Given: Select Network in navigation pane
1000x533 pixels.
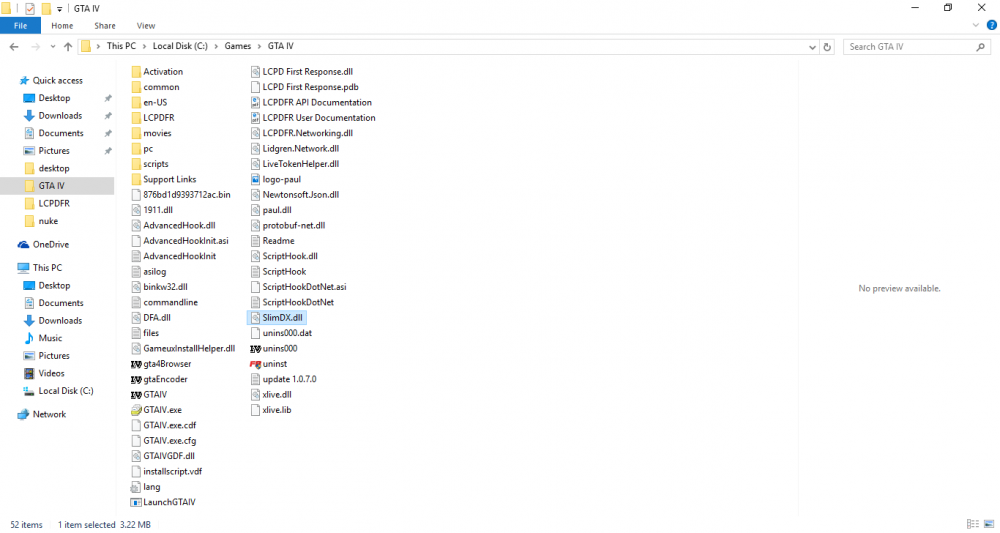Looking at the screenshot, I should click(49, 414).
